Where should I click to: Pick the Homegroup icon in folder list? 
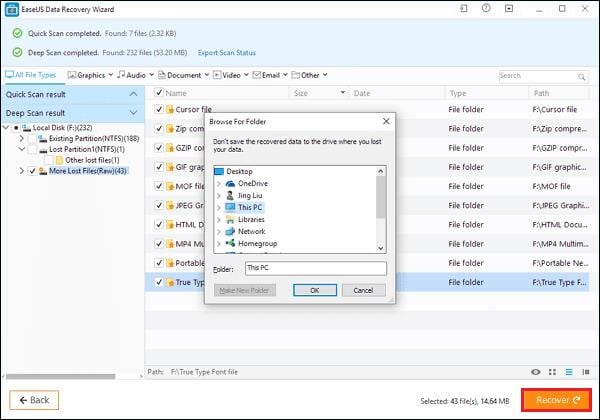coord(230,243)
